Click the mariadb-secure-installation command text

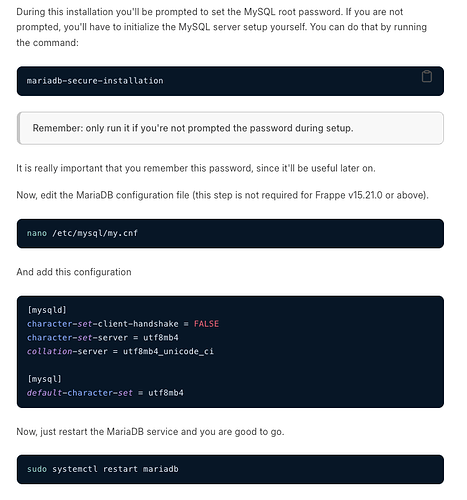coord(95,81)
